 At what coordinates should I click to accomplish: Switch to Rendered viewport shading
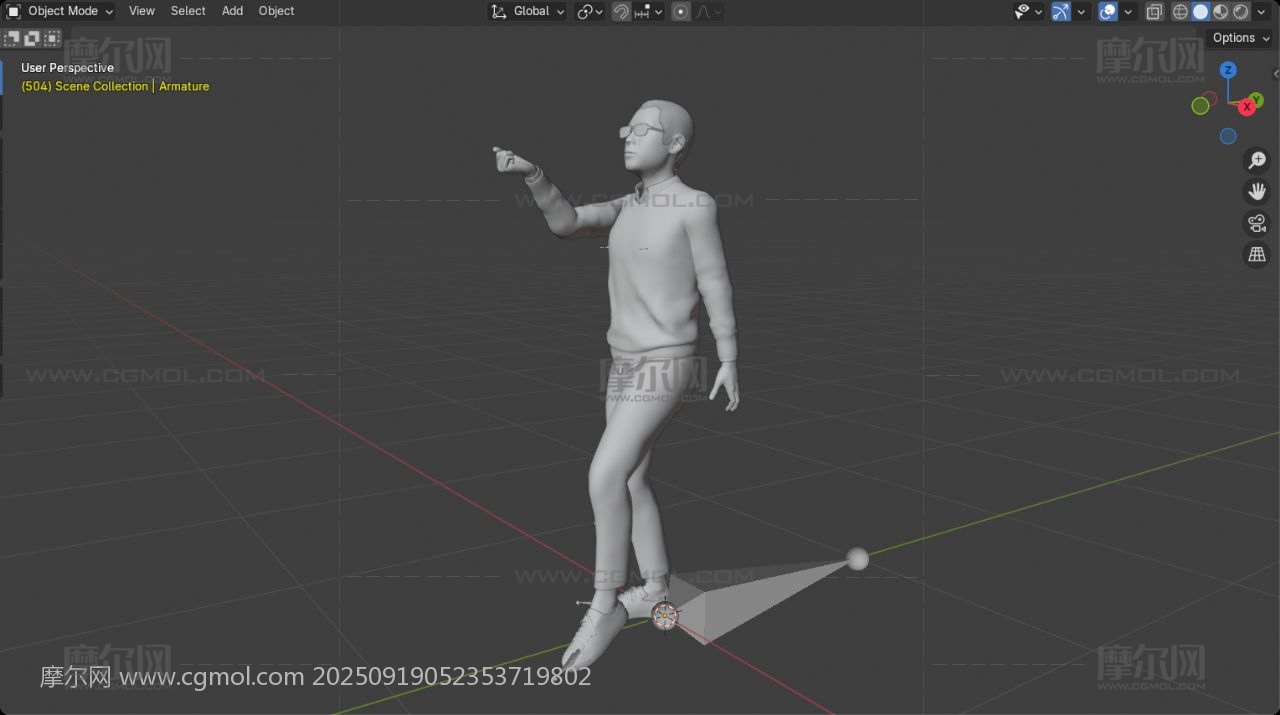coord(1241,11)
